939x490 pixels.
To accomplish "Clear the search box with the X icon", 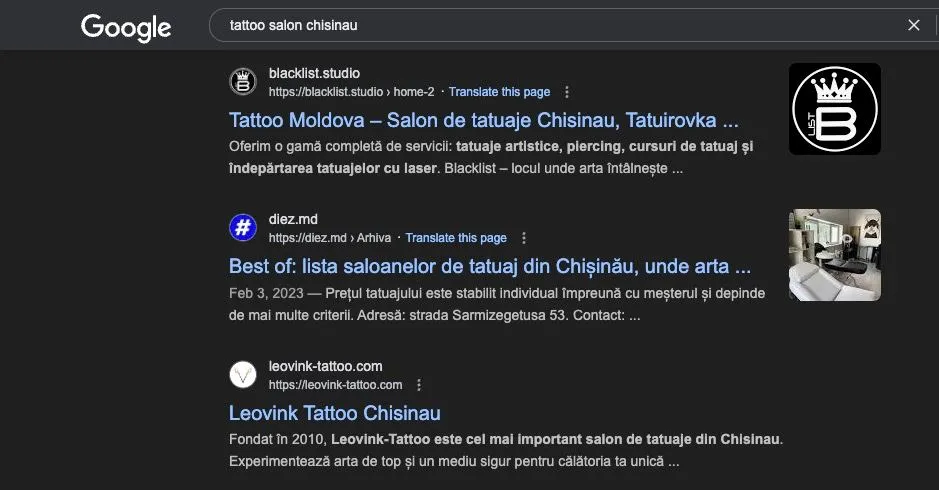I will [x=913, y=25].
